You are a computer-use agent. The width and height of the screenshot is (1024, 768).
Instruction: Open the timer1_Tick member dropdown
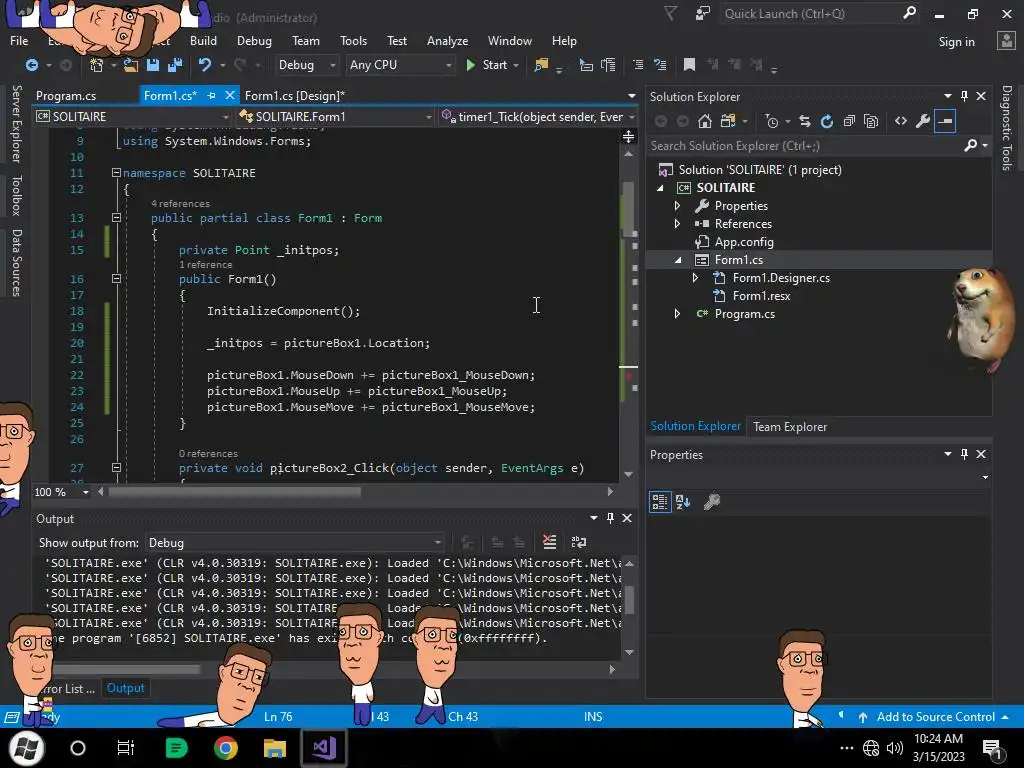click(x=538, y=116)
